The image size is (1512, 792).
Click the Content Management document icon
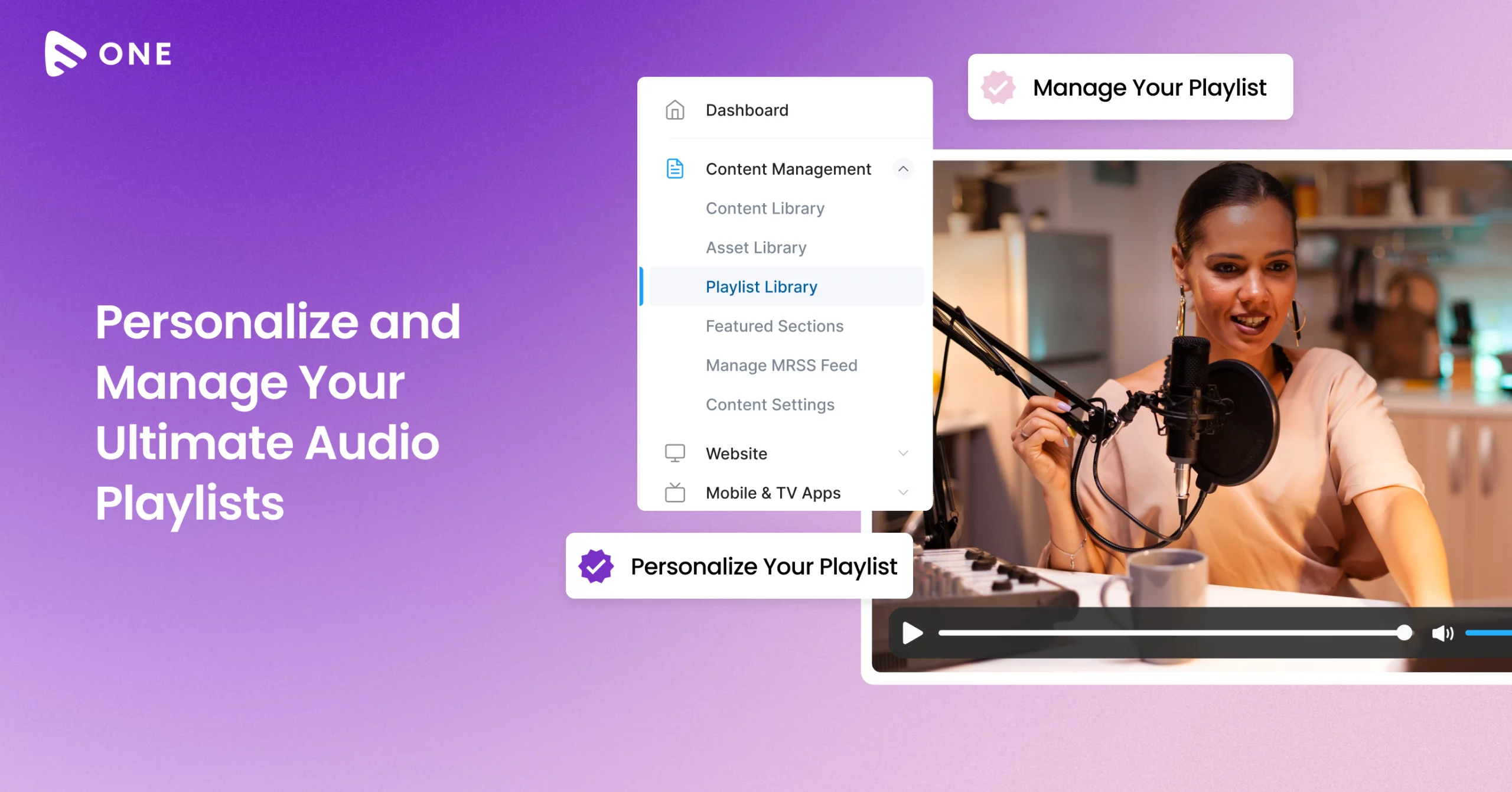[675, 167]
